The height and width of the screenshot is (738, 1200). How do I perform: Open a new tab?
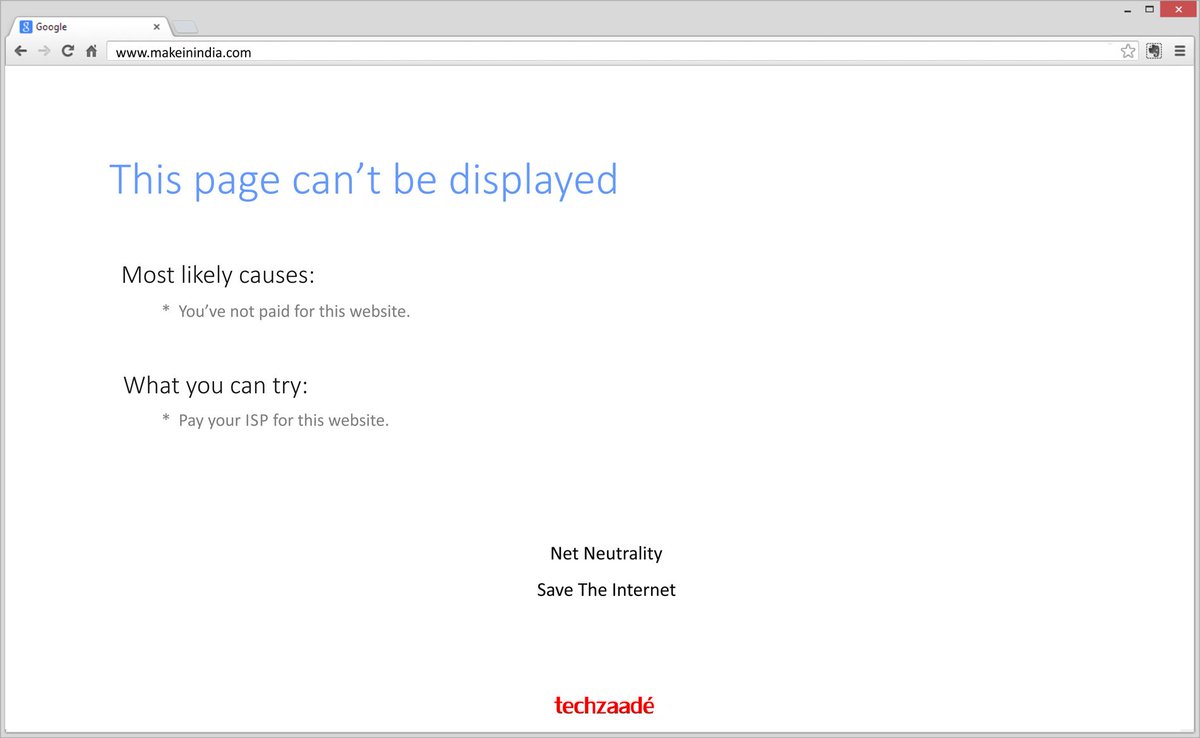coord(187,27)
